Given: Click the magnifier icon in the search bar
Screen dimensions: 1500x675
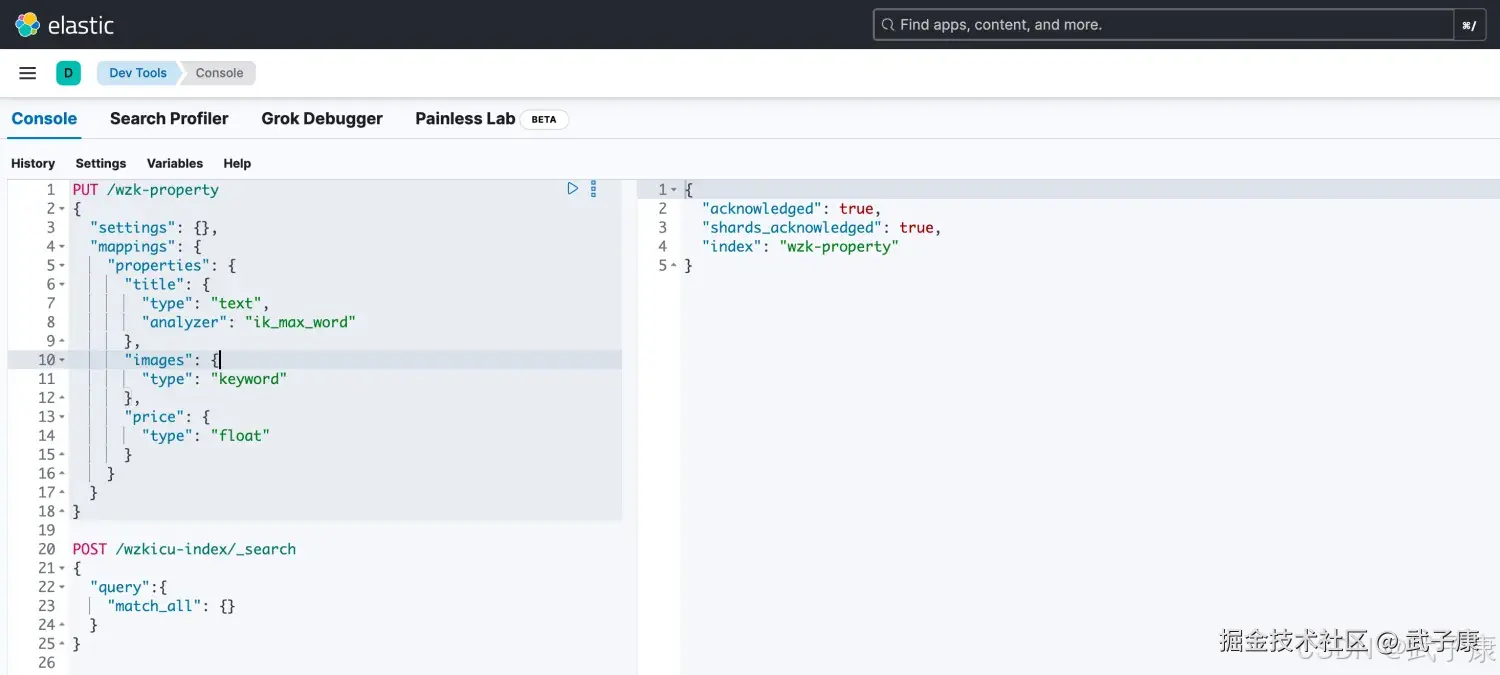Looking at the screenshot, I should 888,24.
